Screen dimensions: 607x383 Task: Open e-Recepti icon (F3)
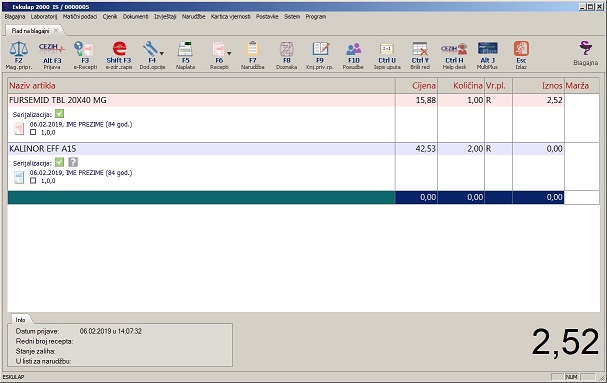point(84,49)
